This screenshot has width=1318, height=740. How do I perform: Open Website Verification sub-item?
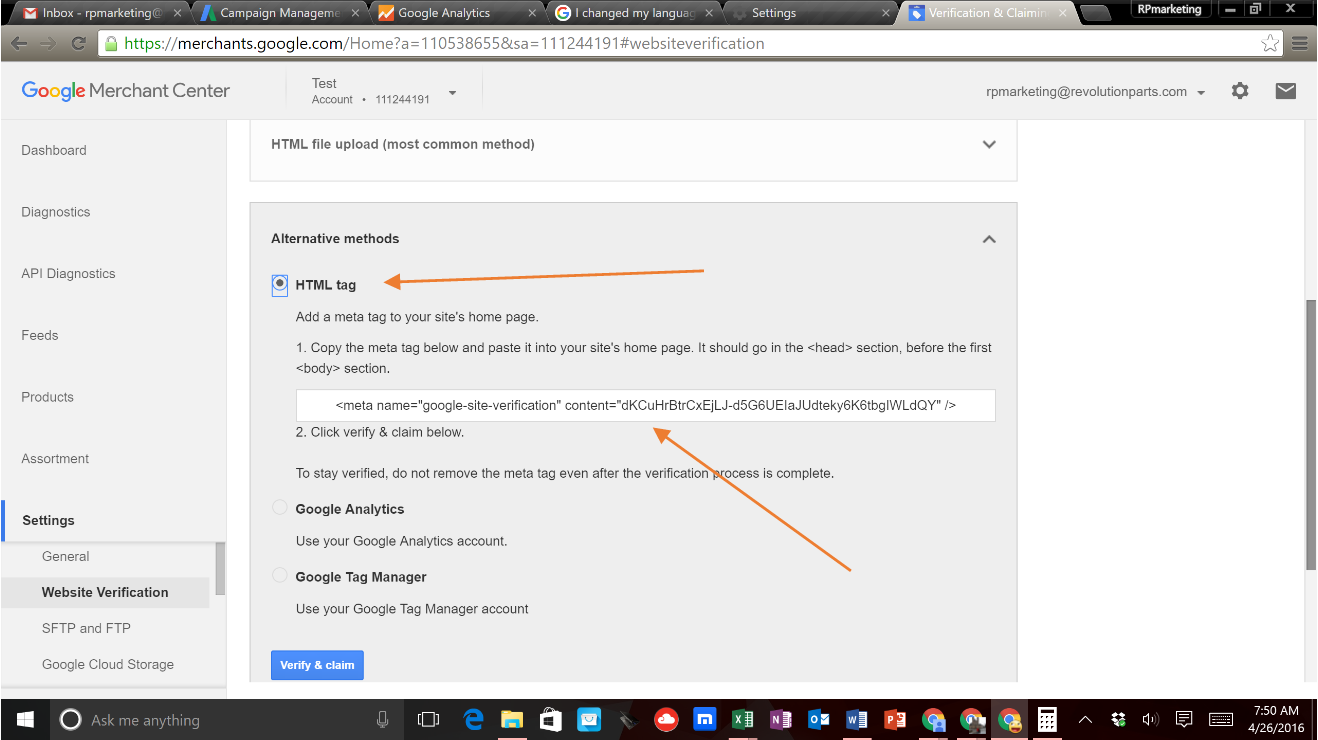(x=105, y=592)
